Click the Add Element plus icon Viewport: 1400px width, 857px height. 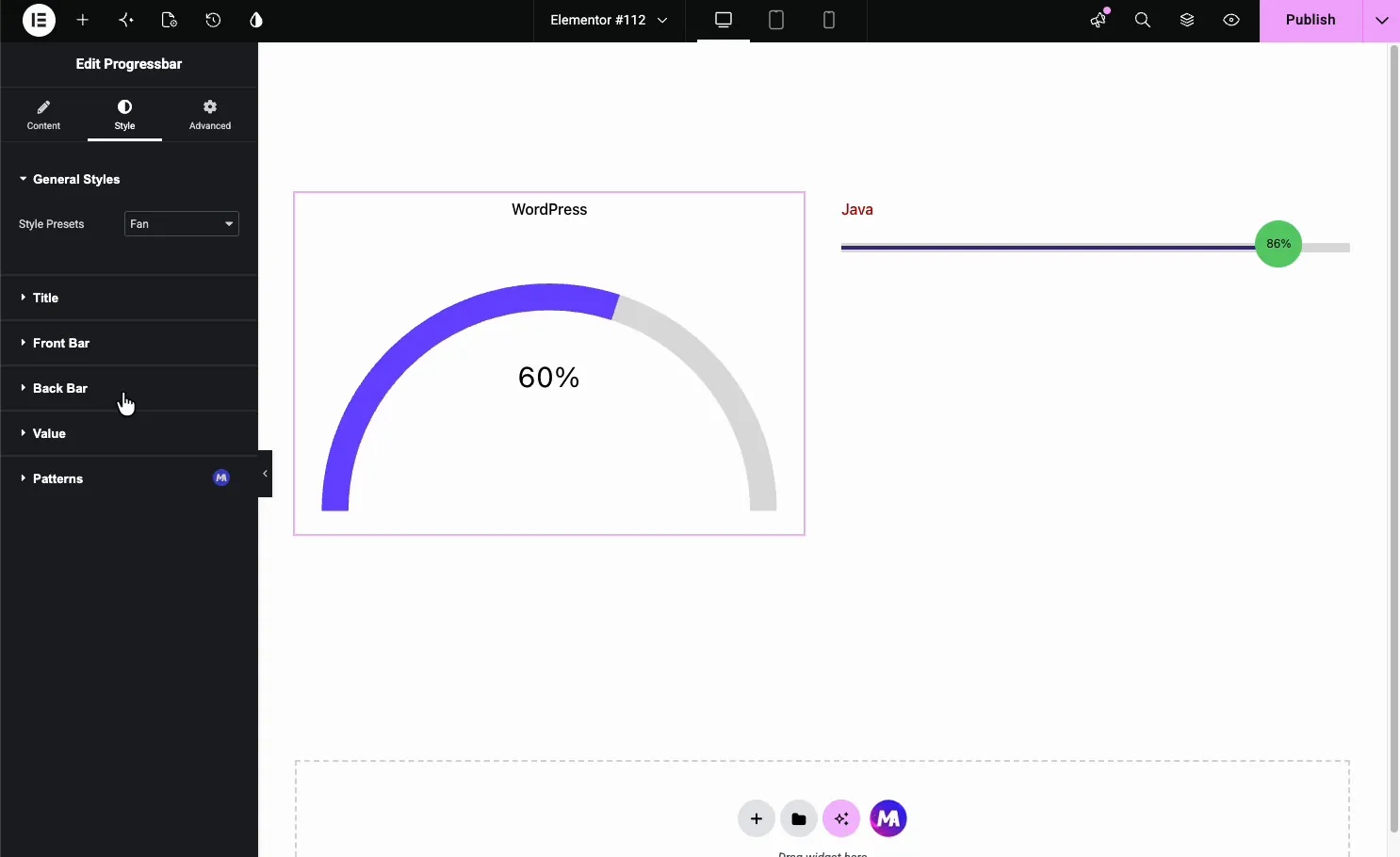(83, 20)
